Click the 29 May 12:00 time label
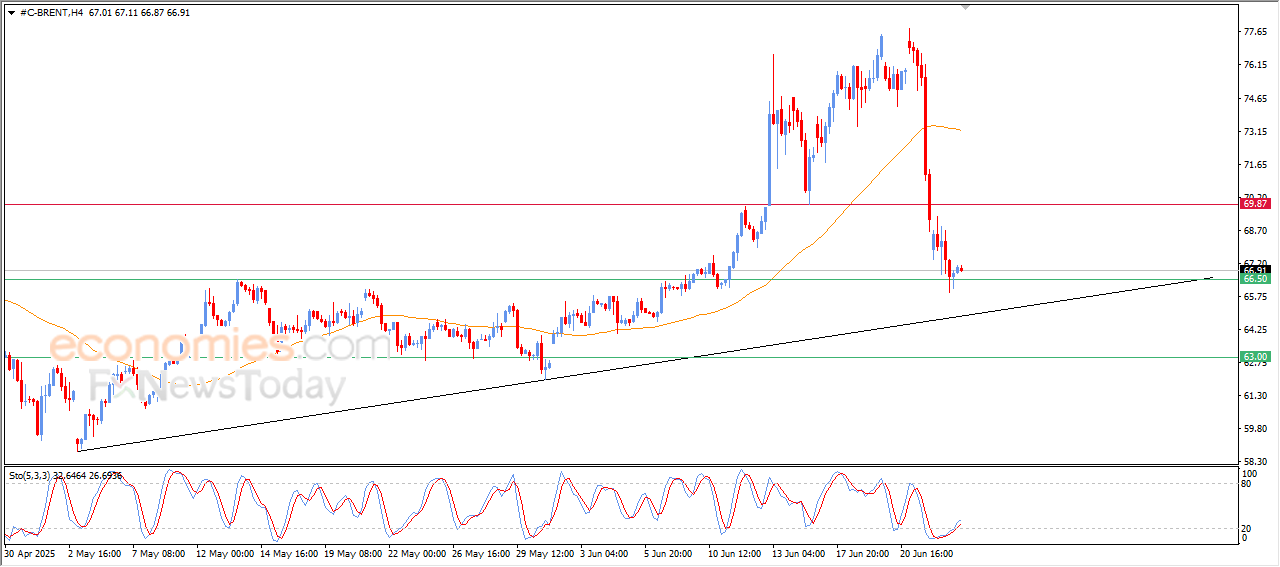Image resolution: width=1280 pixels, height=567 pixels. point(545,552)
